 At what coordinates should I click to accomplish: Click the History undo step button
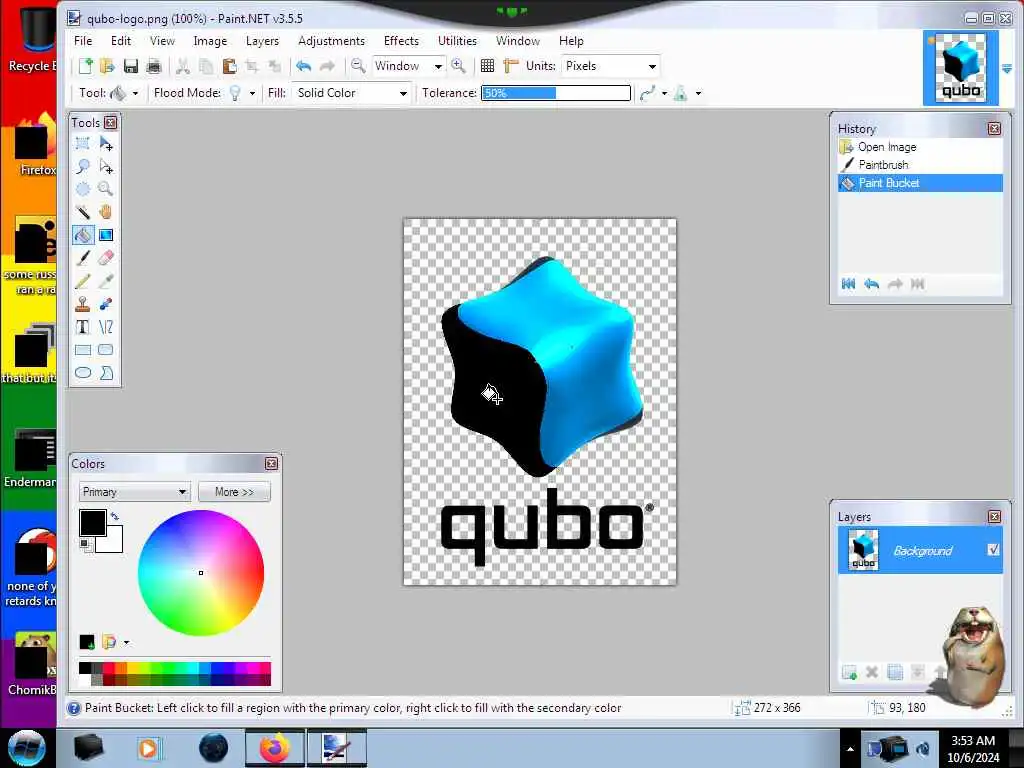point(871,283)
